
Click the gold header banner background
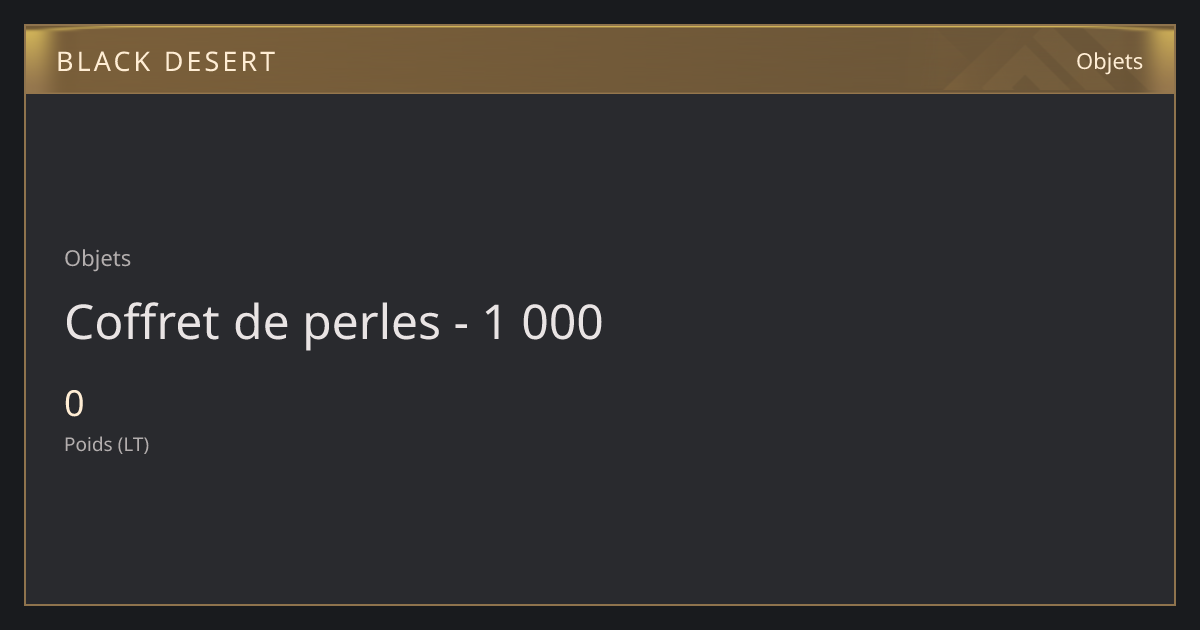(x=600, y=60)
